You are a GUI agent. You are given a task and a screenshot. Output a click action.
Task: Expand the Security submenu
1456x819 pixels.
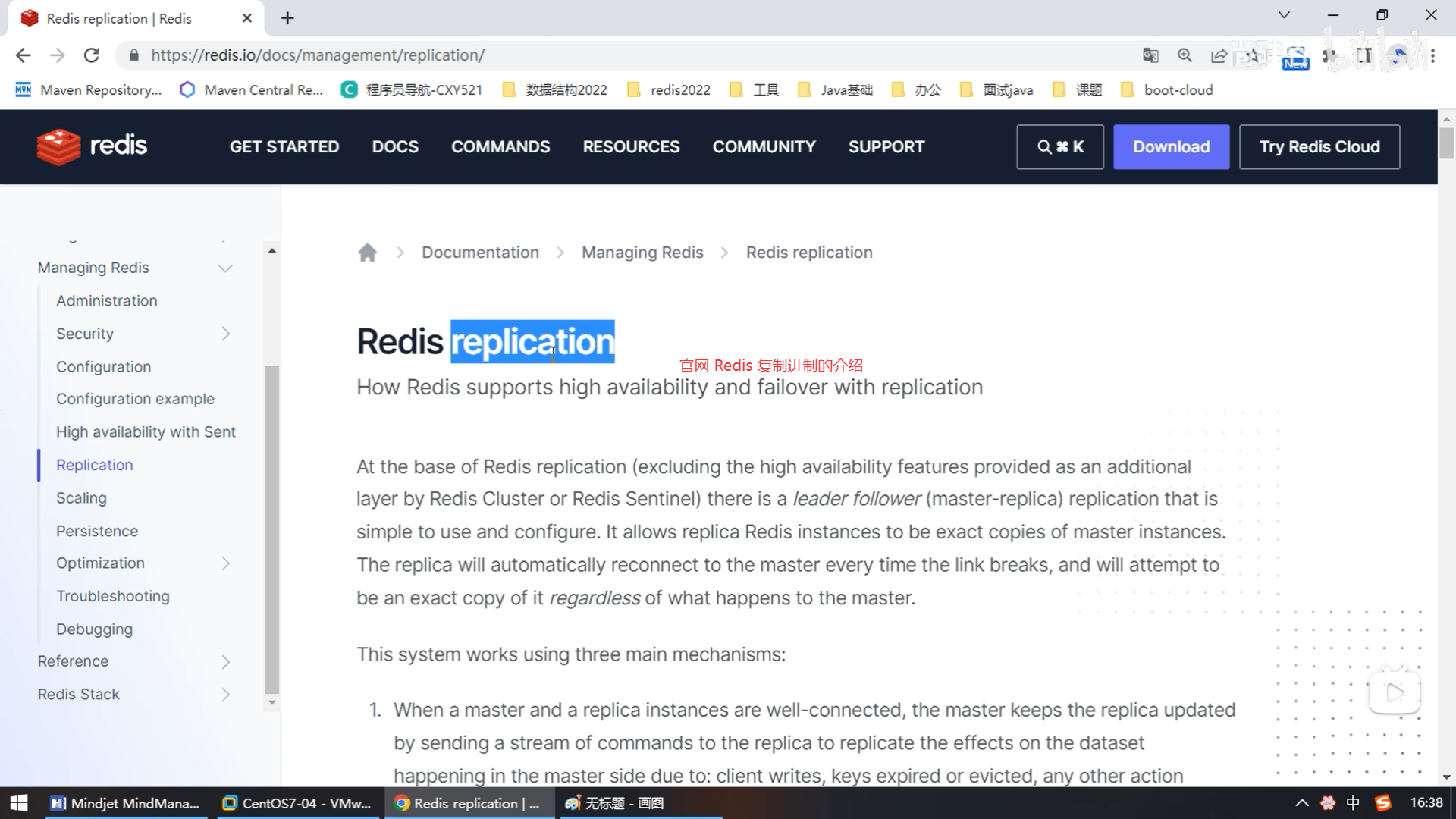pyautogui.click(x=225, y=334)
